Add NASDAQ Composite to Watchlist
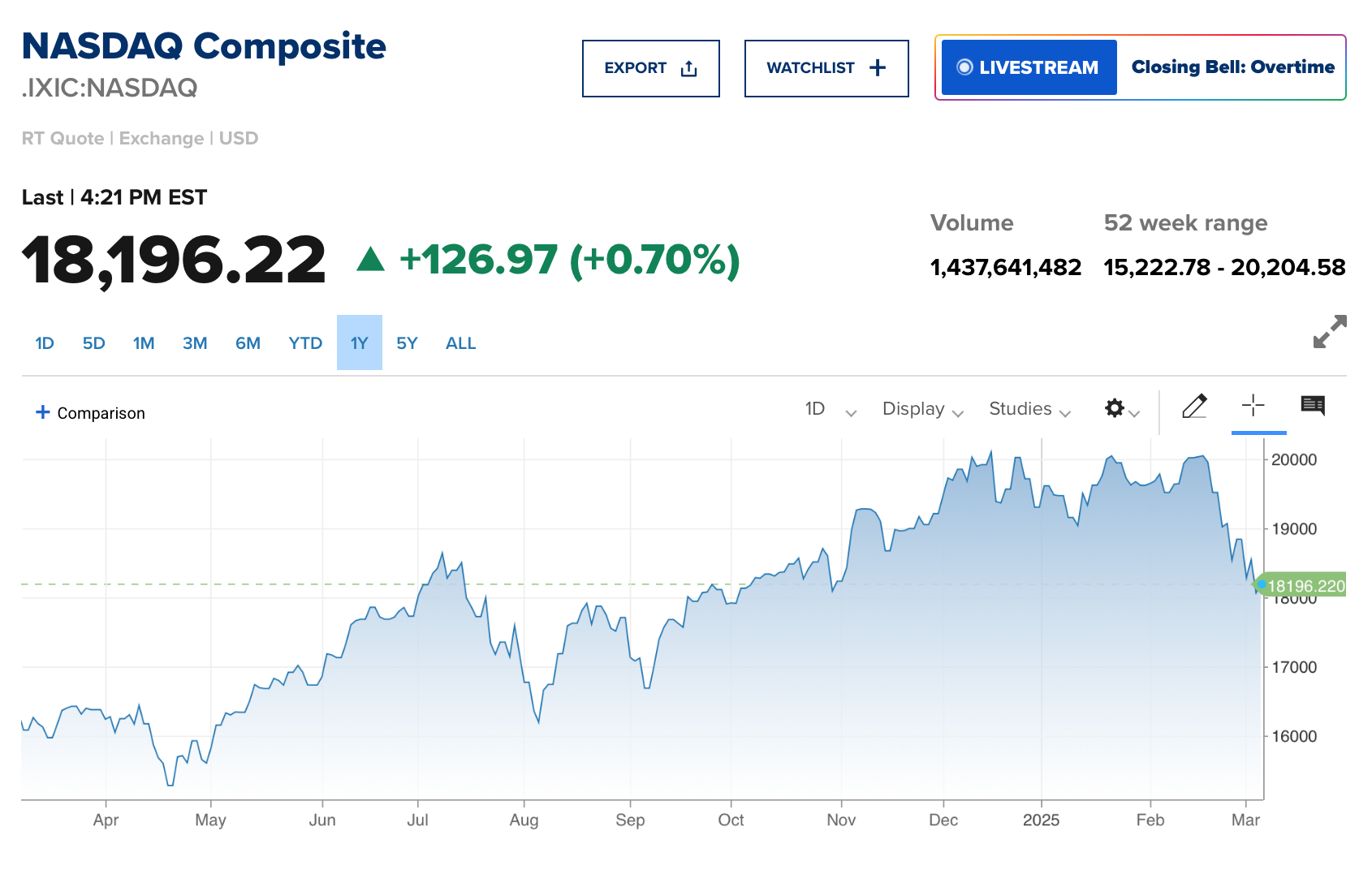The height and width of the screenshot is (870, 1372). click(x=826, y=68)
